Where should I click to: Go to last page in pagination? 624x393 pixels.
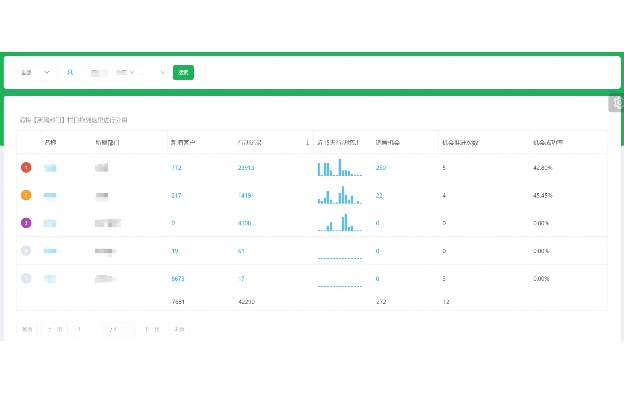(179, 329)
